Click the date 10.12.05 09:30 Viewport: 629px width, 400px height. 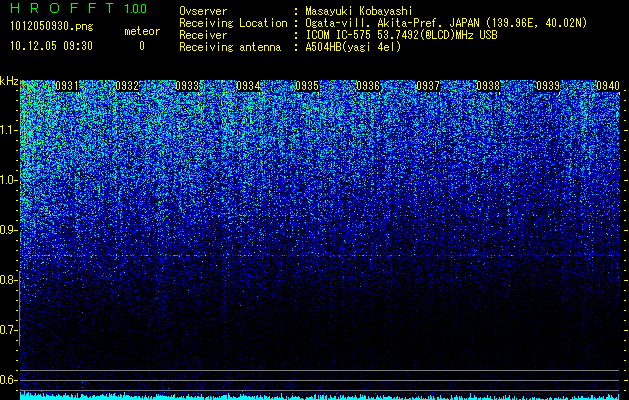pyautogui.click(x=51, y=46)
